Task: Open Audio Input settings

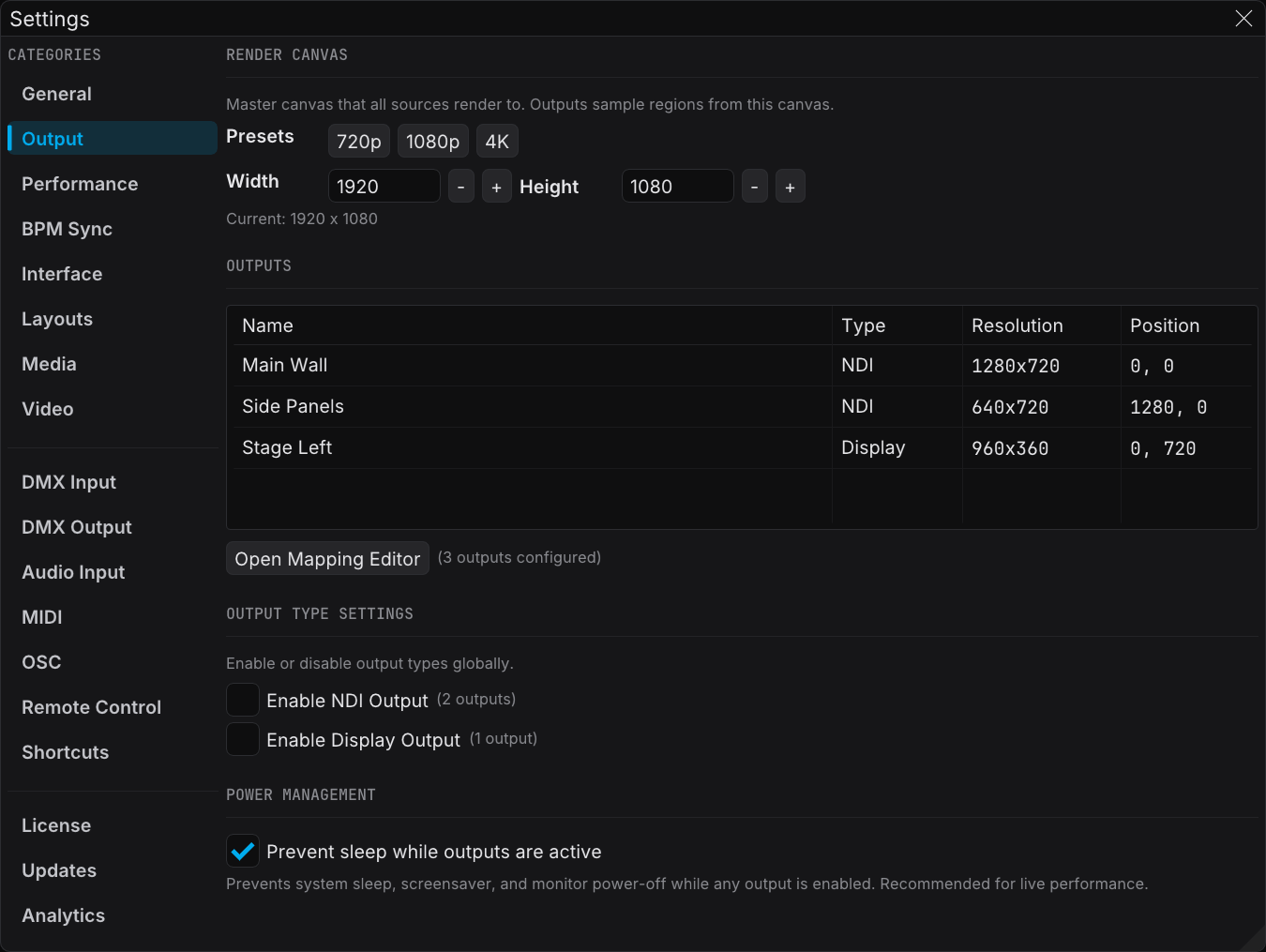Action: (x=113, y=572)
